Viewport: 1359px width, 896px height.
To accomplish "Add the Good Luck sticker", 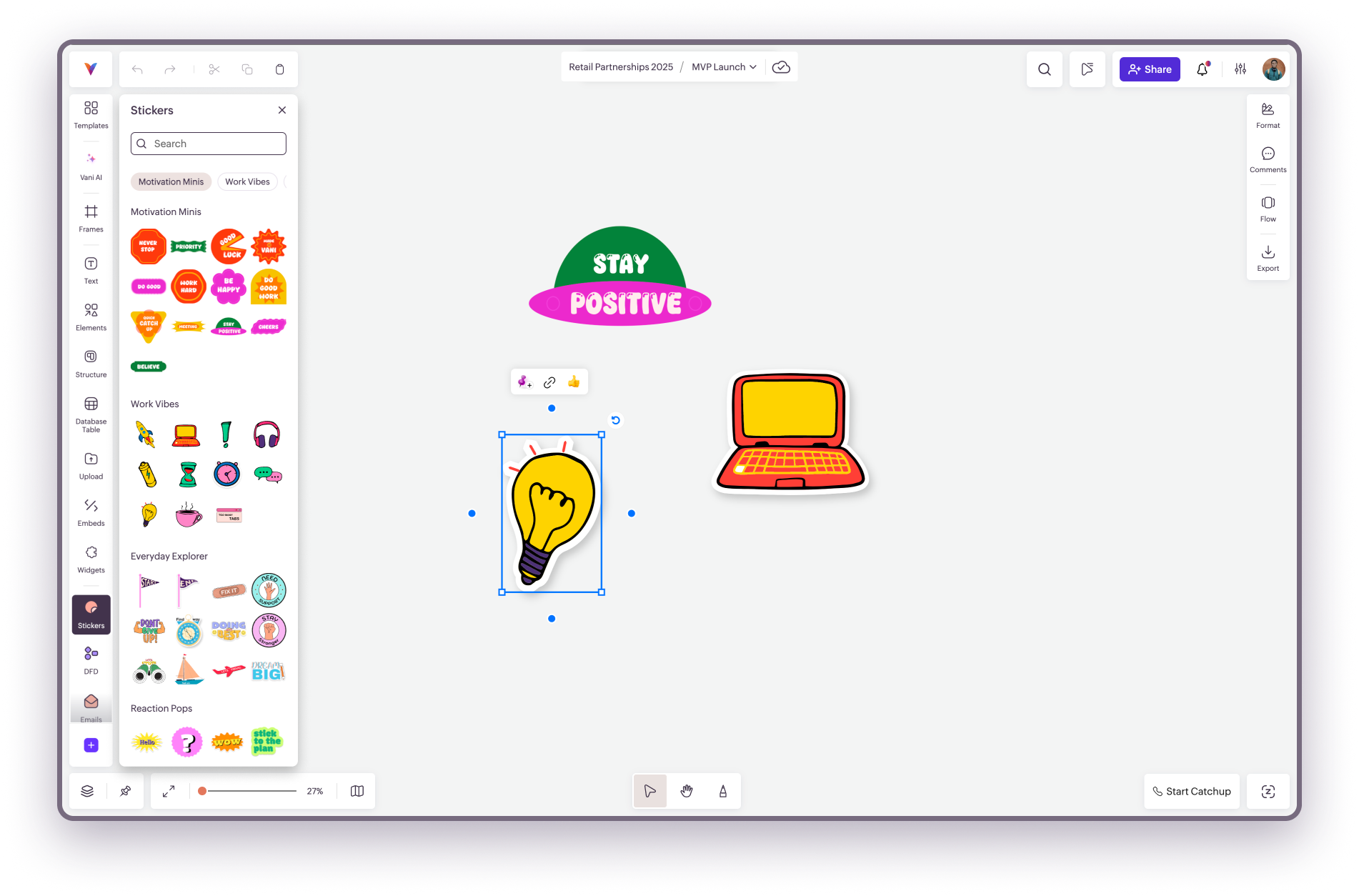I will (229, 247).
